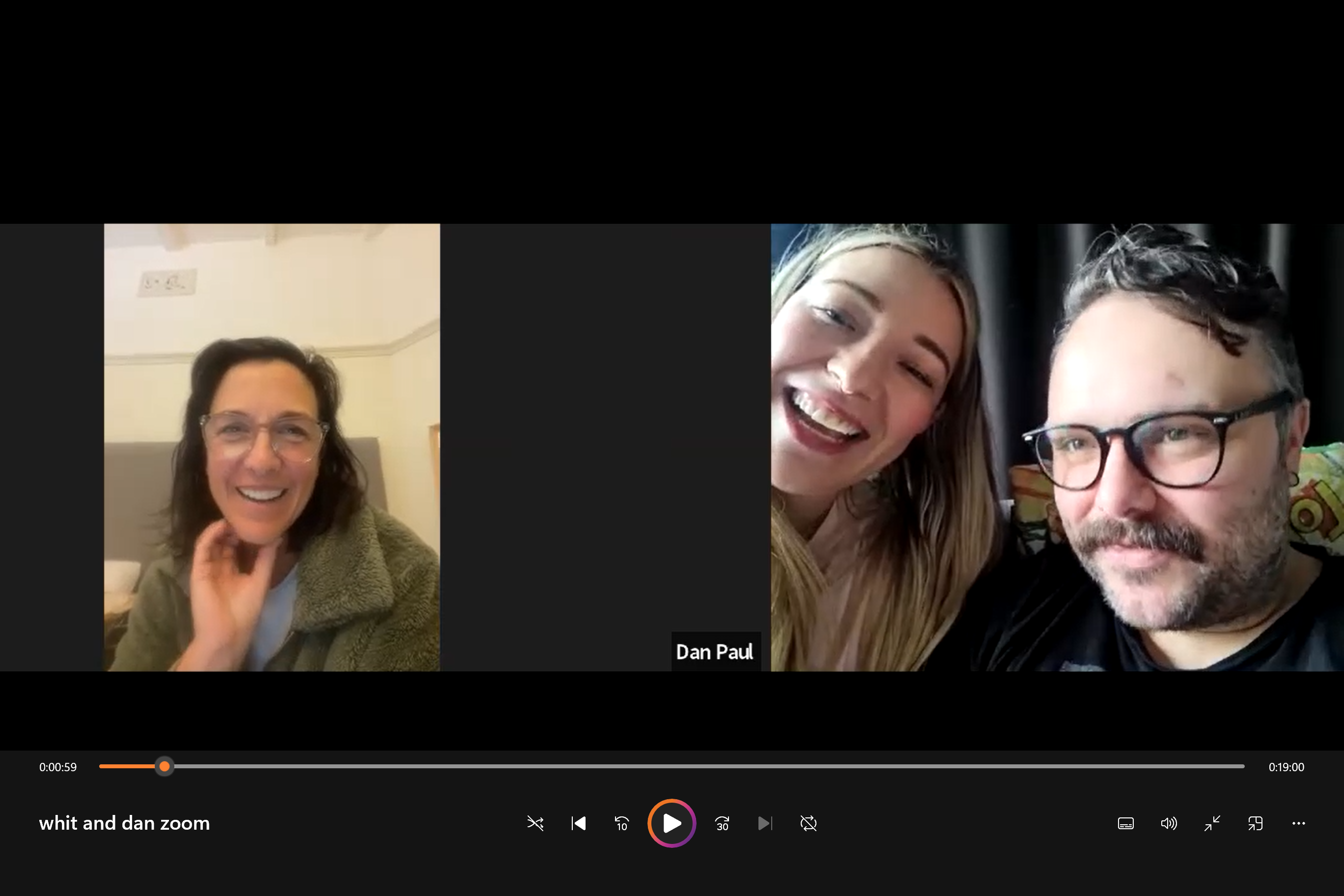Click the 'Dan Paul' name label
Screen dimensions: 1344x896
click(x=714, y=651)
